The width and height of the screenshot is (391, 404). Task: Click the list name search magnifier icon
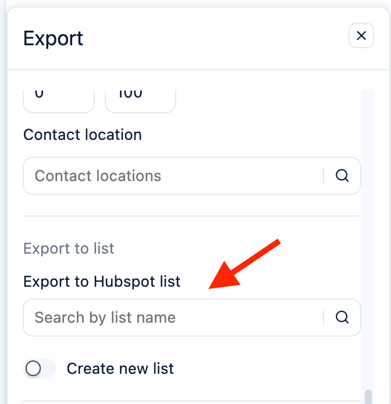click(342, 317)
